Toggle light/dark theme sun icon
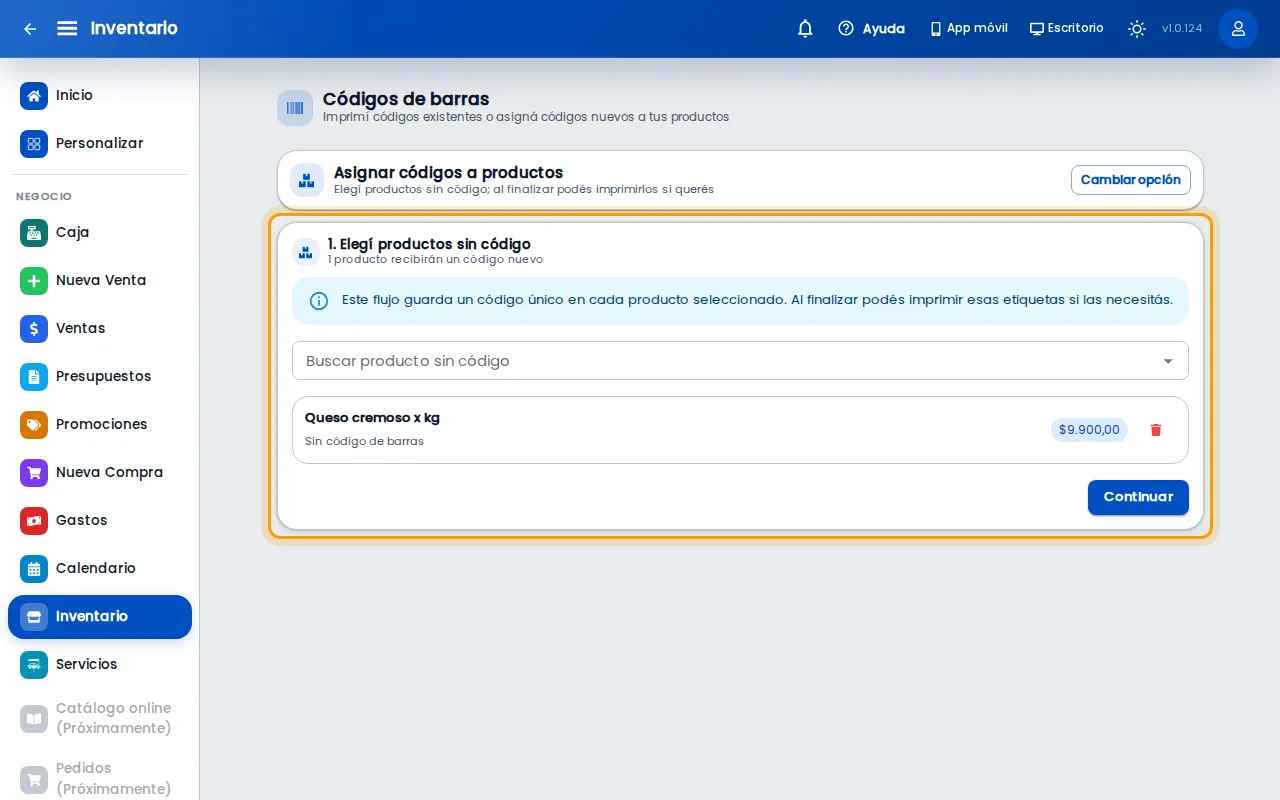This screenshot has width=1280, height=800. pos(1137,29)
